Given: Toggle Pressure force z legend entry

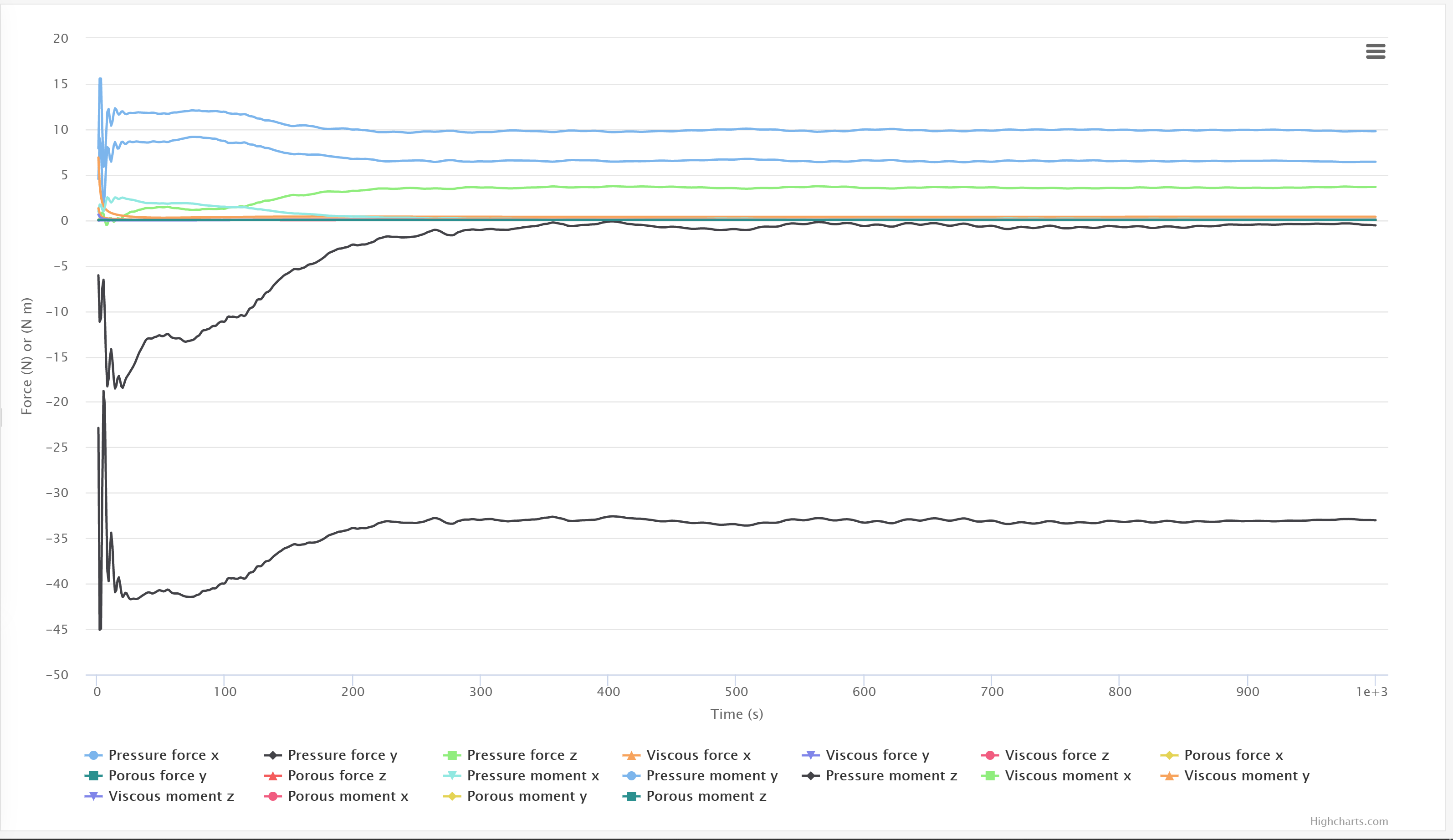Looking at the screenshot, I should click(521, 755).
